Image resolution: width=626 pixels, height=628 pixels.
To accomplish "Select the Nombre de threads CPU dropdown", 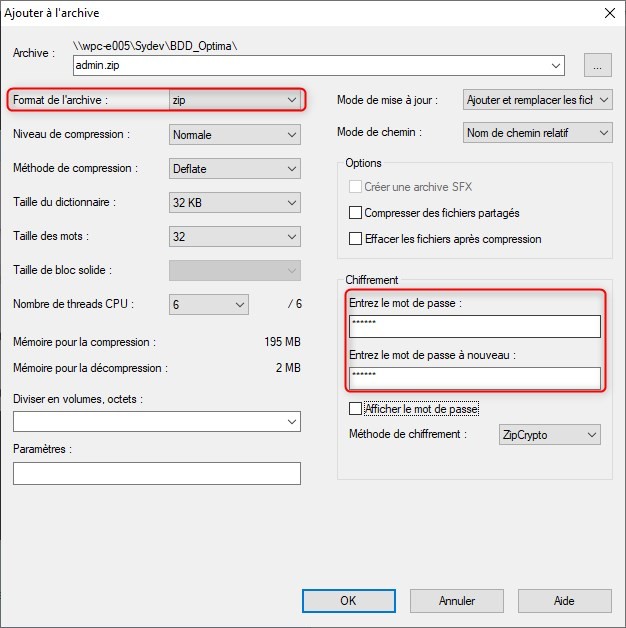I will click(209, 305).
